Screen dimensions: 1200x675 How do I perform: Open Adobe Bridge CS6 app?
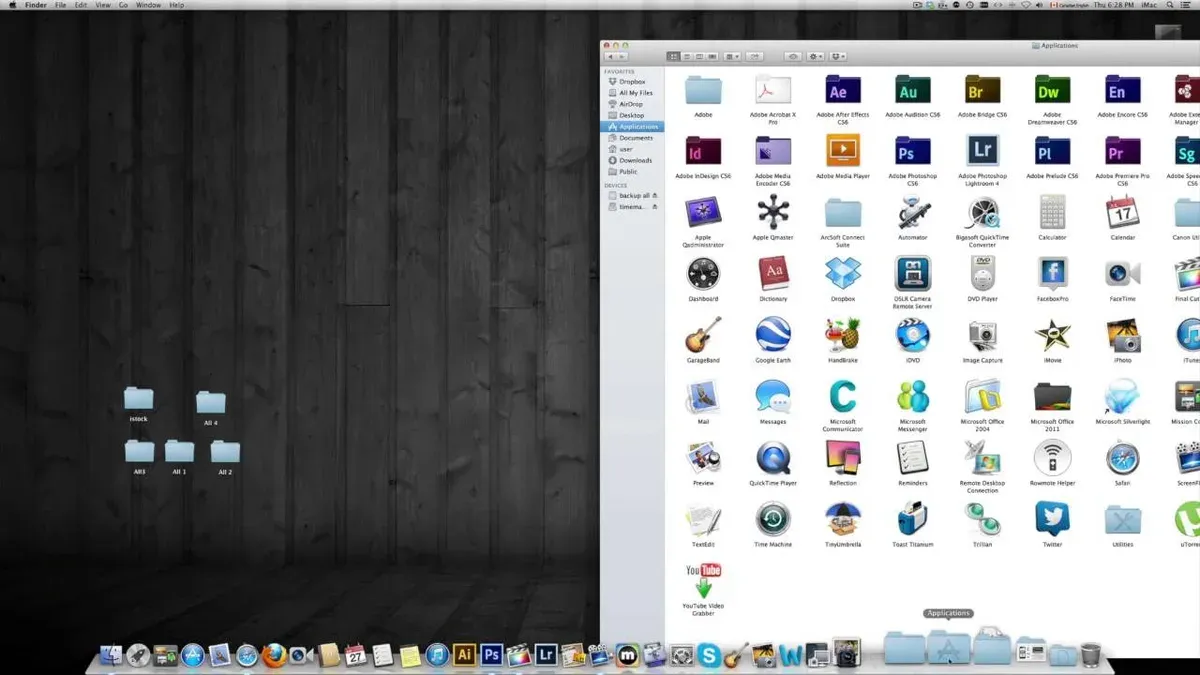(x=983, y=92)
